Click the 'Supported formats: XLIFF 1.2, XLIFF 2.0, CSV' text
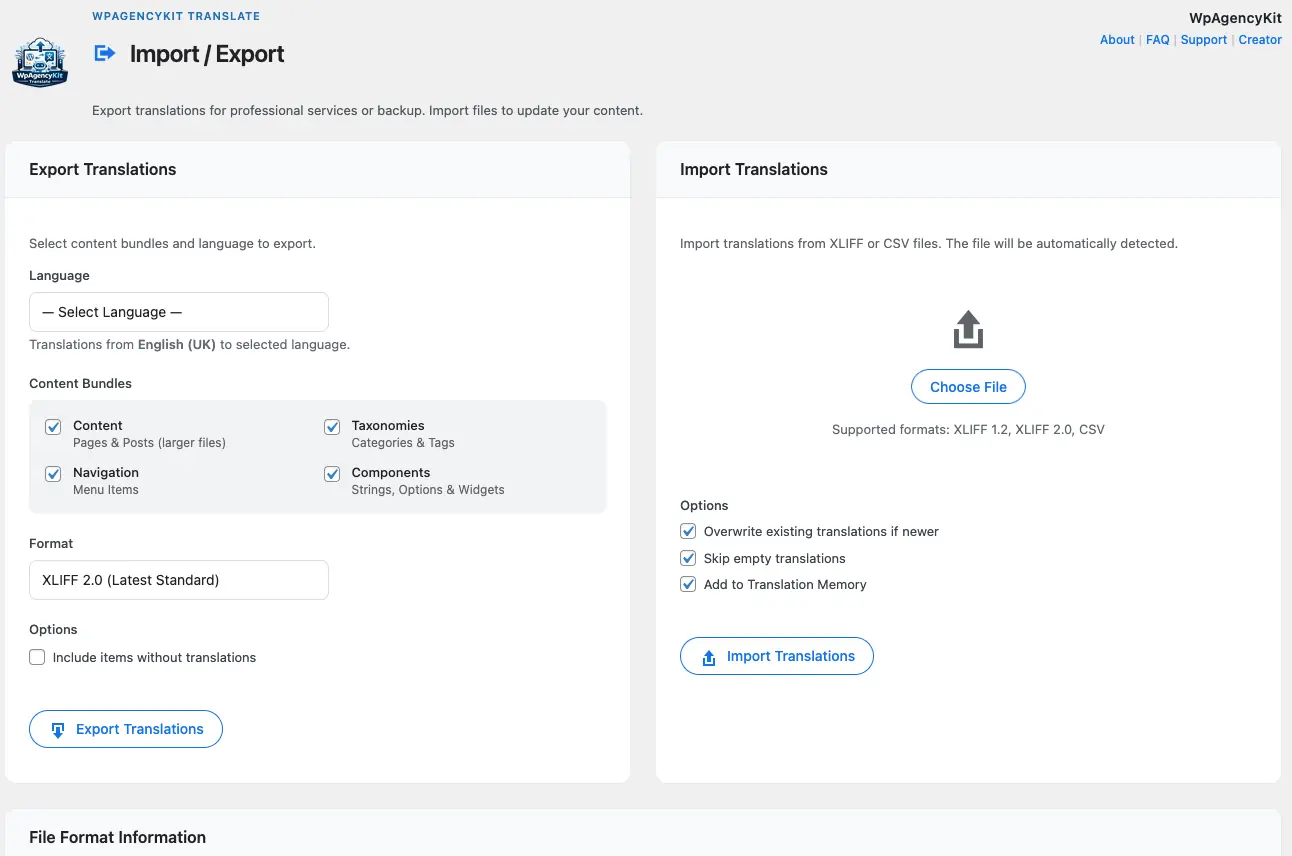This screenshot has height=856, width=1292. [968, 430]
